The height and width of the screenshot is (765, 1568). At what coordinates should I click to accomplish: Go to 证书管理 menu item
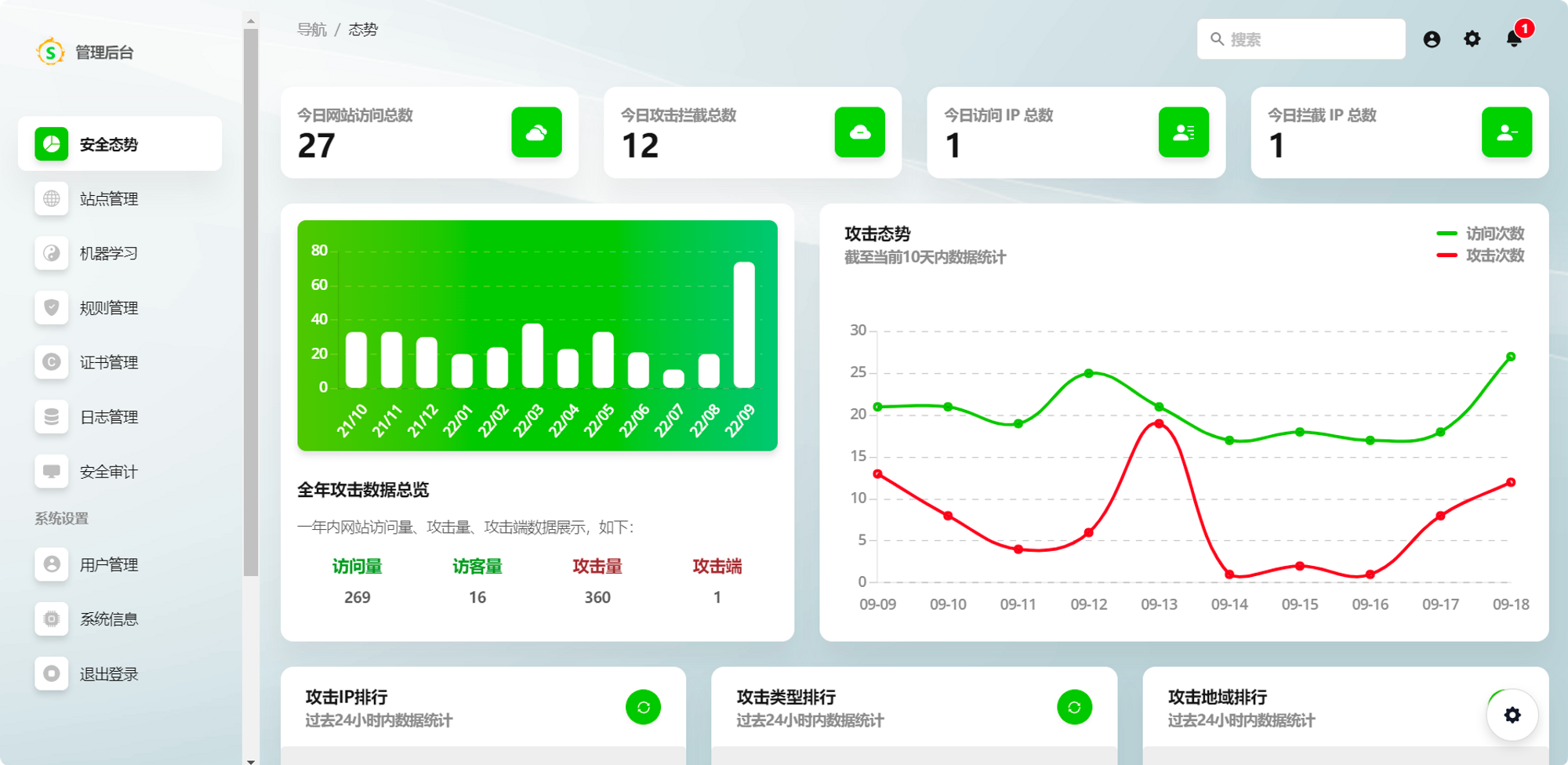click(x=120, y=362)
